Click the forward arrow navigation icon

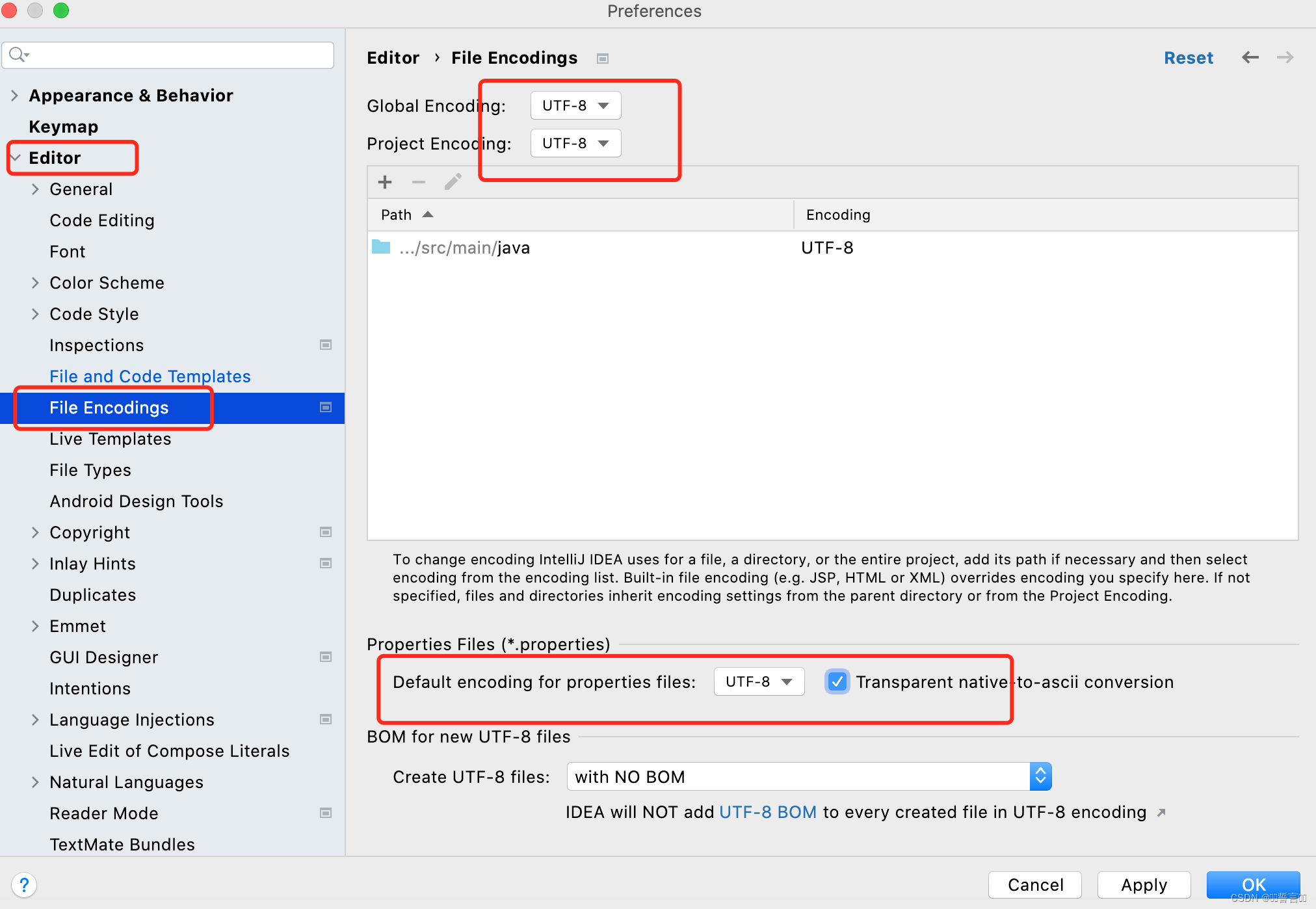(1285, 58)
